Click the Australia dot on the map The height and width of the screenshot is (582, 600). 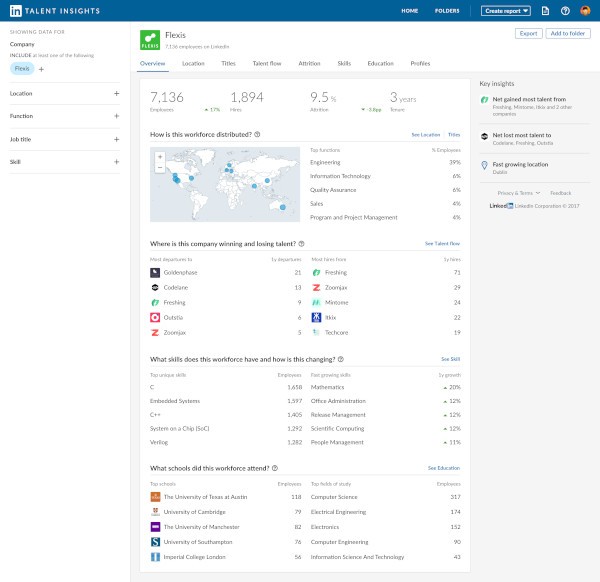tap(282, 207)
